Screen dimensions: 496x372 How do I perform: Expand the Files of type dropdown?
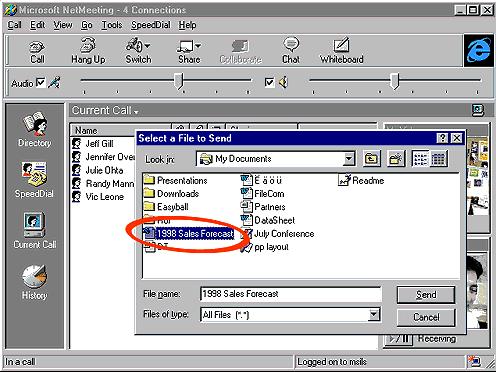[x=374, y=314]
